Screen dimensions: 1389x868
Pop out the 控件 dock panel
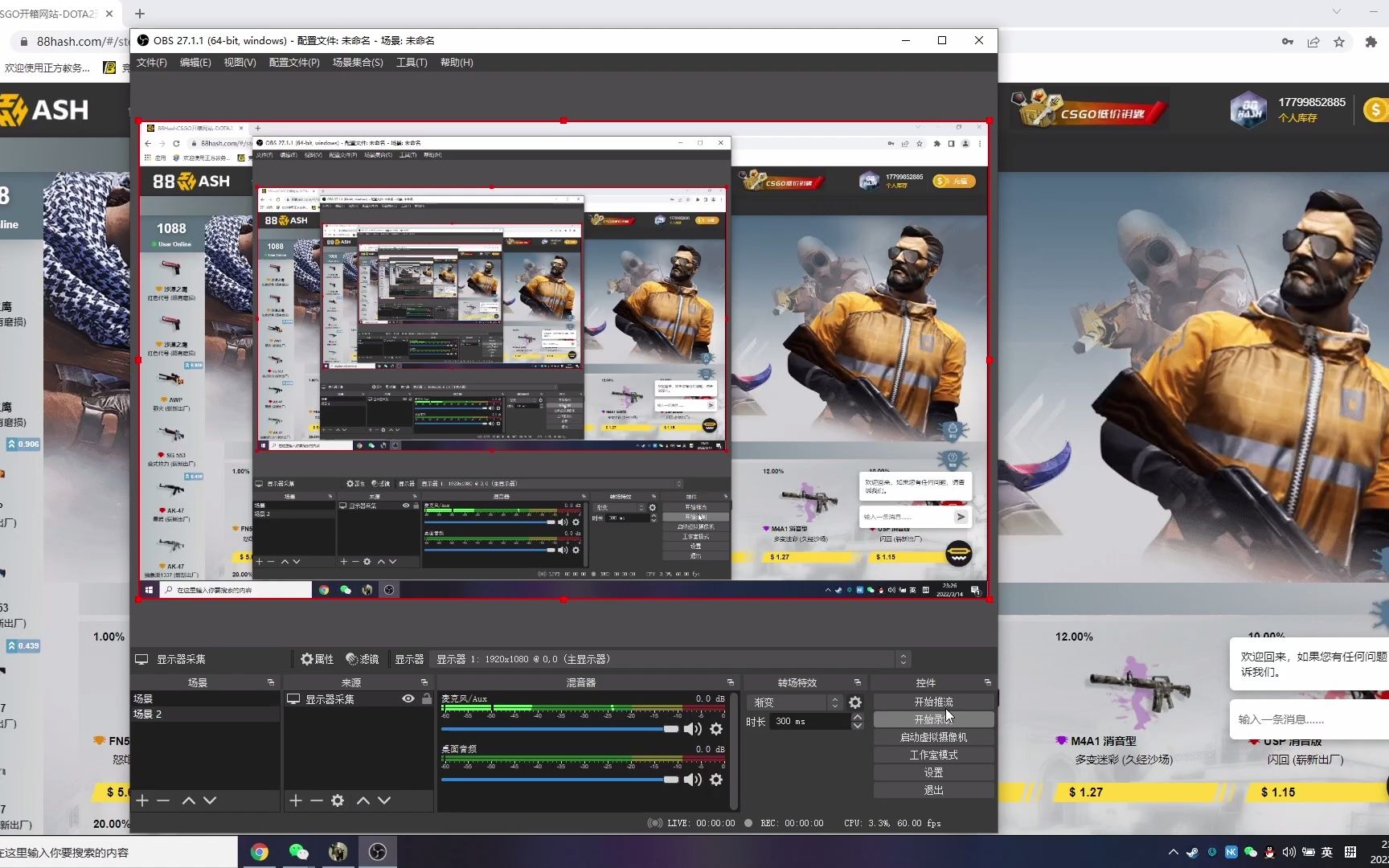point(987,682)
